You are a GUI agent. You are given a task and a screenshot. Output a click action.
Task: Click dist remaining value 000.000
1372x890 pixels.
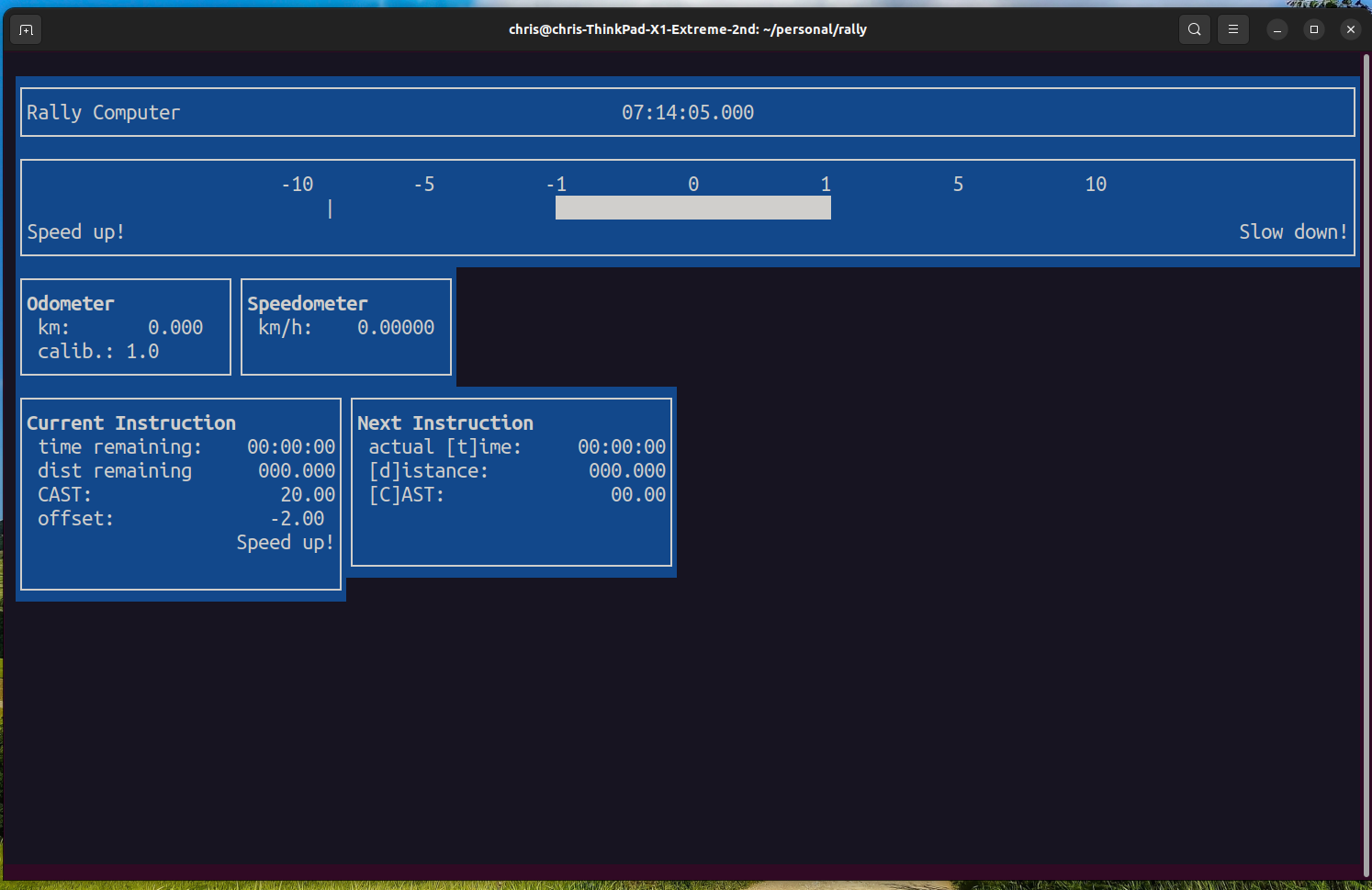297,470
